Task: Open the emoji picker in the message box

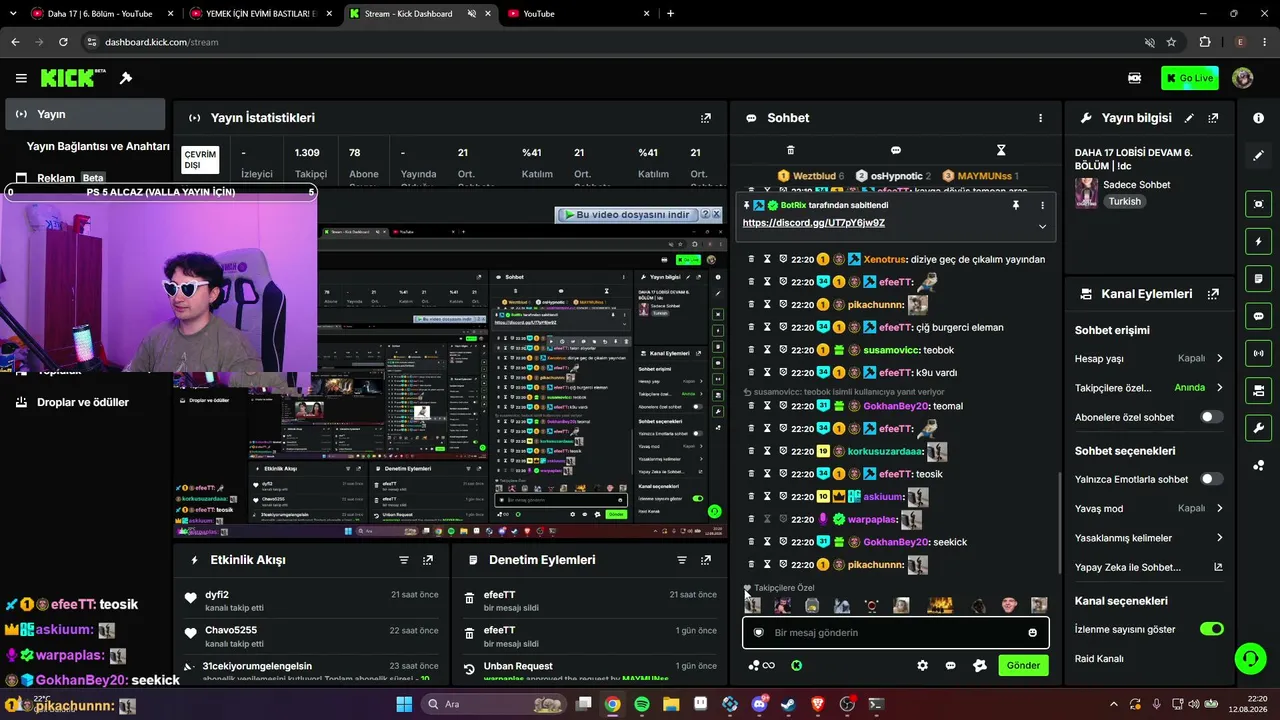Action: coord(1032,632)
